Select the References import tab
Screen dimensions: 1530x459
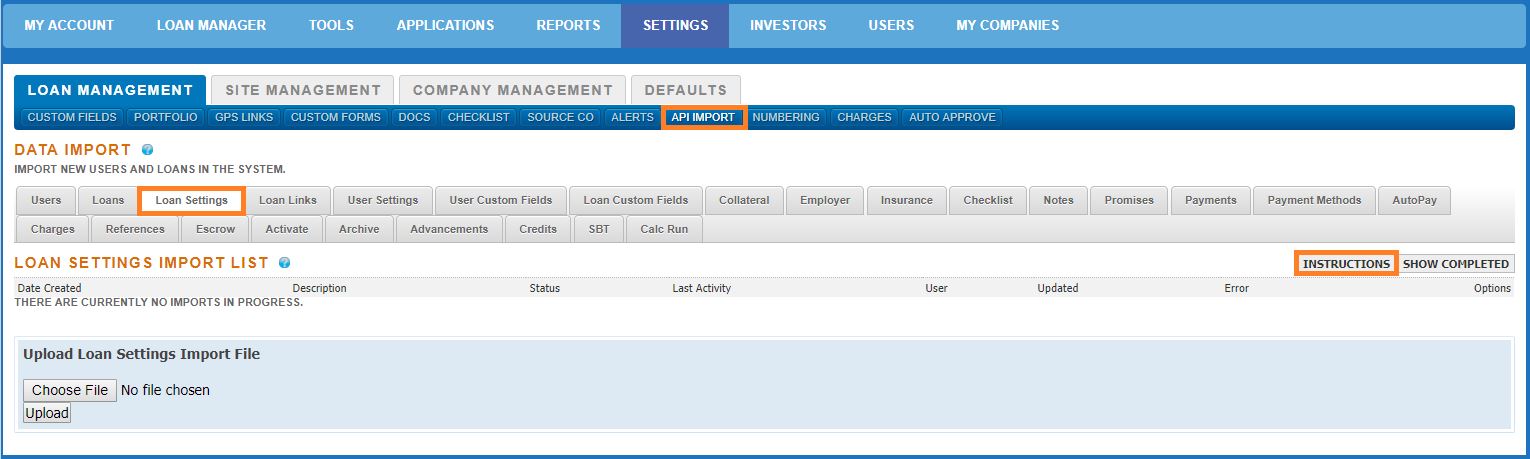click(135, 229)
